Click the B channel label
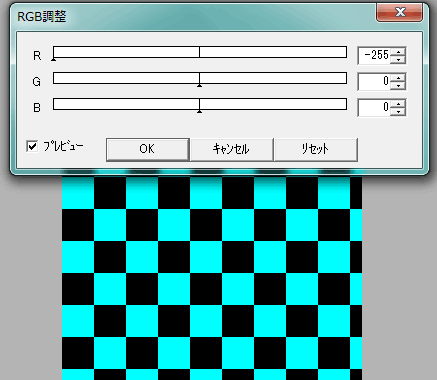The width and height of the screenshot is (437, 380). click(x=37, y=107)
